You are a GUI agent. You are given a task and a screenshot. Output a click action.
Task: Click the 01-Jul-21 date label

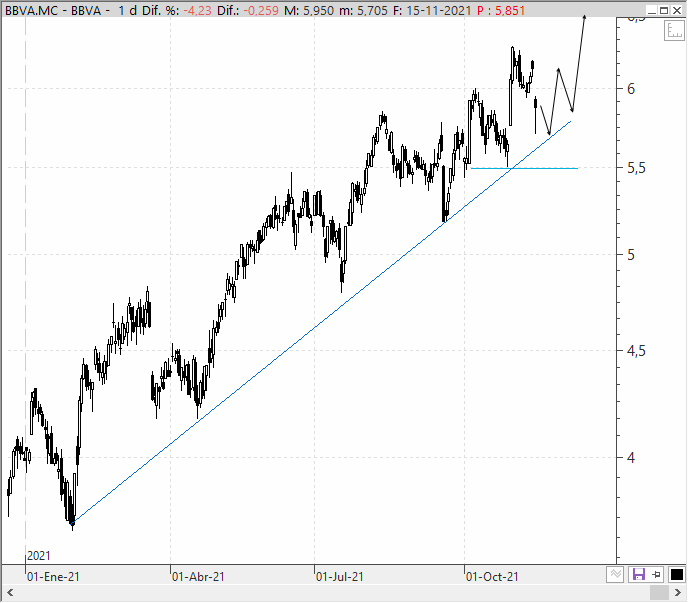tap(340, 576)
